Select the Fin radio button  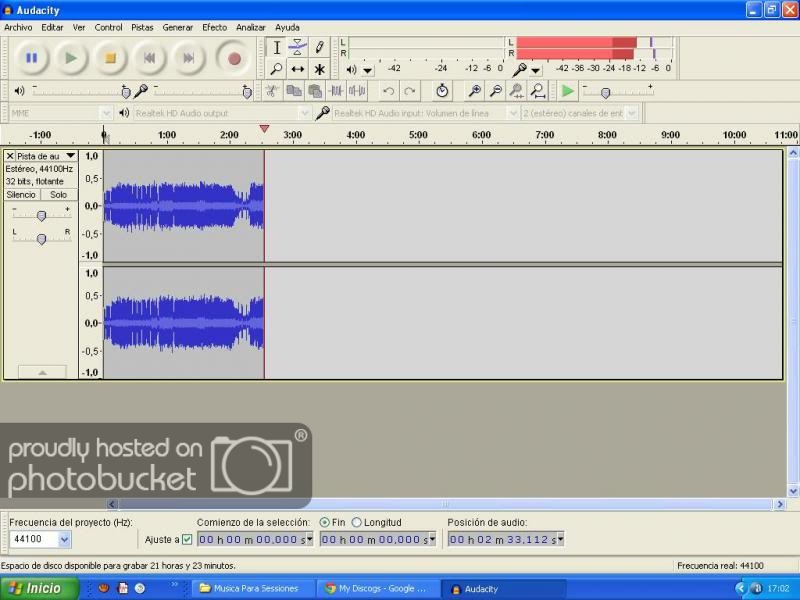325,522
